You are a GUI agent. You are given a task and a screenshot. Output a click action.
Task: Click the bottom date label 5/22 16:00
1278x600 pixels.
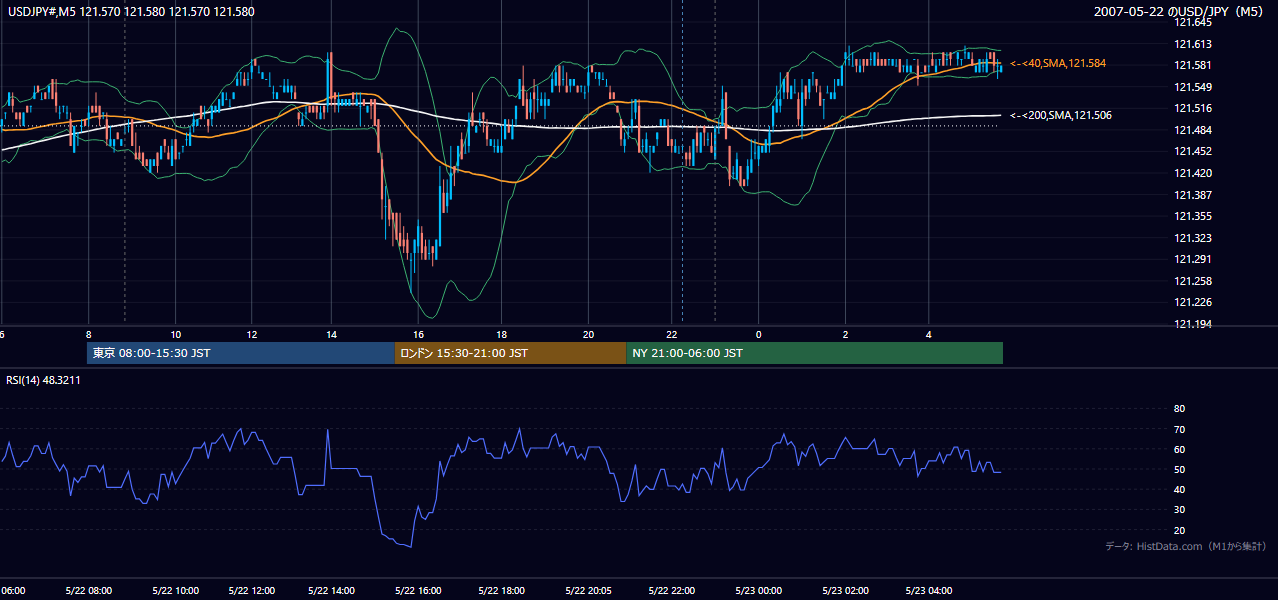(416, 591)
